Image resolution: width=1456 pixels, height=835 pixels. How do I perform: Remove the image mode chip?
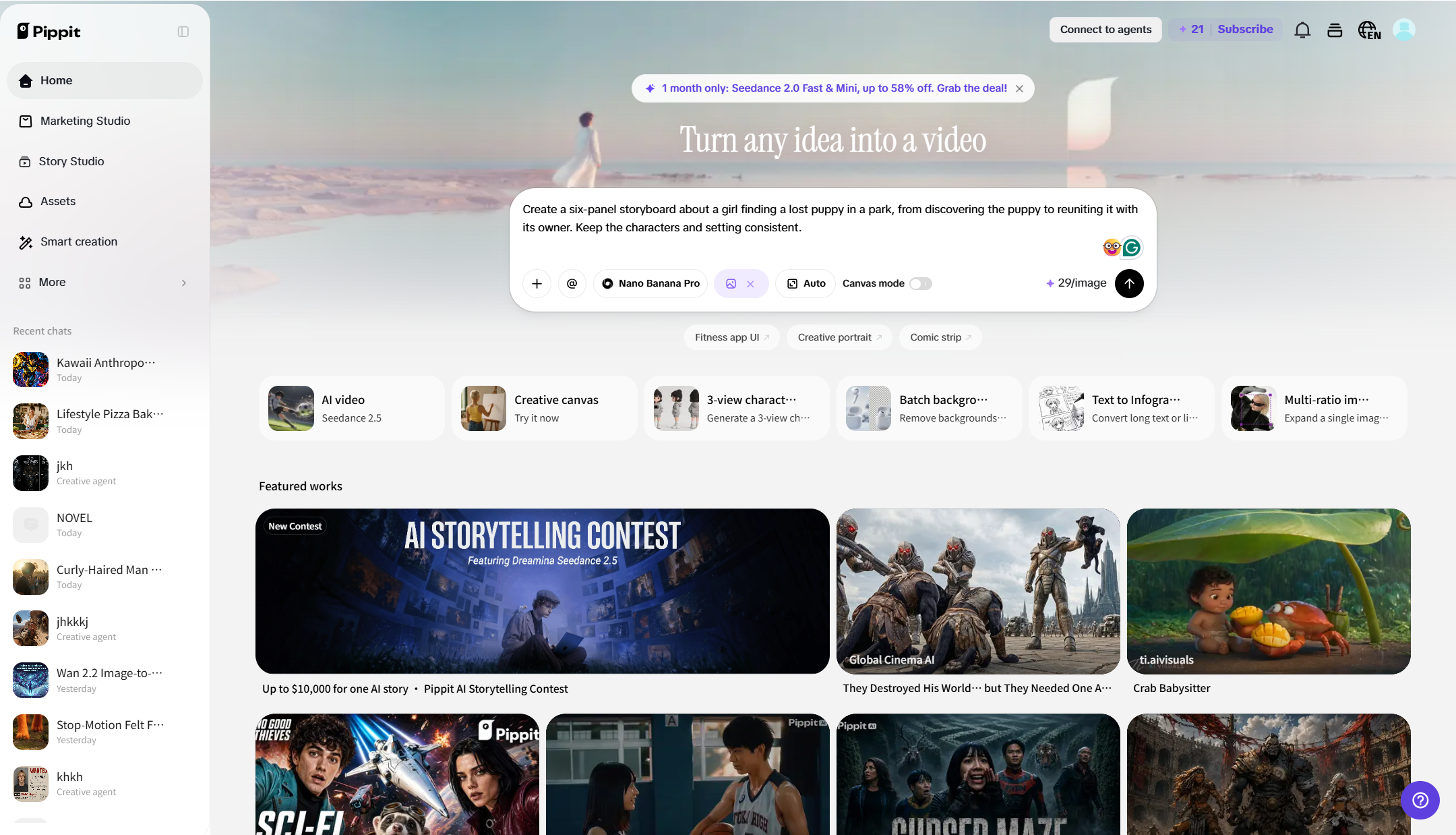[x=750, y=284]
